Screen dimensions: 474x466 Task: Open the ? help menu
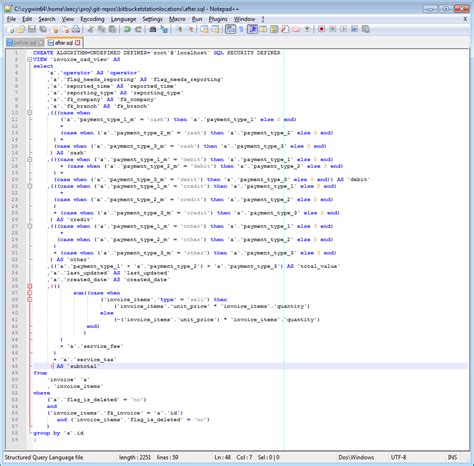click(x=263, y=19)
